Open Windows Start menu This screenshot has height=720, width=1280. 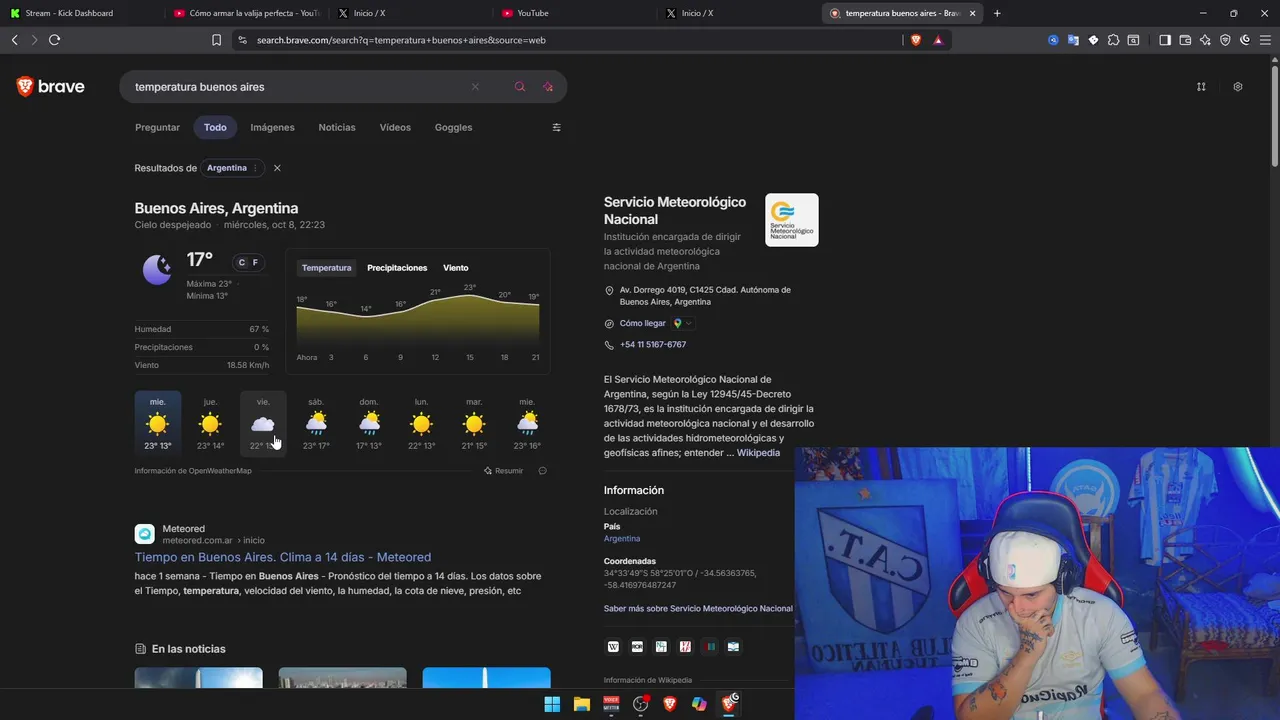click(552, 704)
